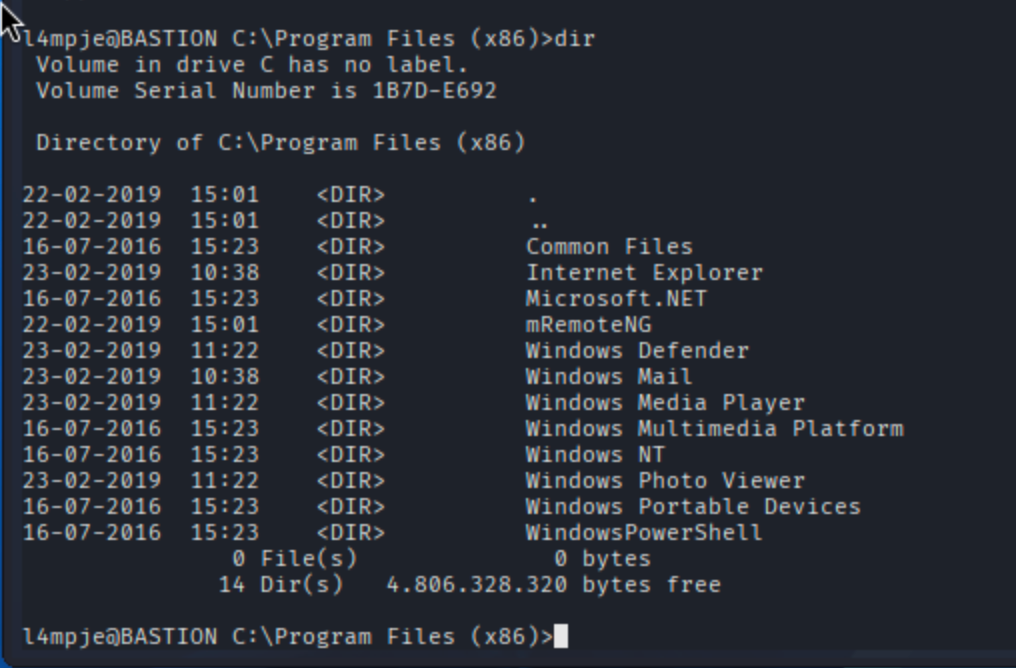
Task: Click the 14 Dir(s) summary text
Action: coord(280,585)
